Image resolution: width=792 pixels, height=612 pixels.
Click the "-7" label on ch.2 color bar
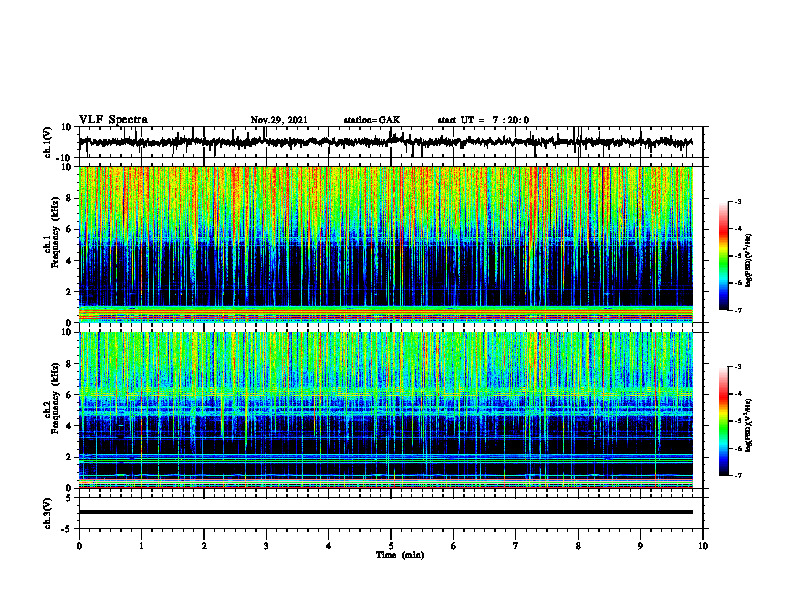coord(737,475)
